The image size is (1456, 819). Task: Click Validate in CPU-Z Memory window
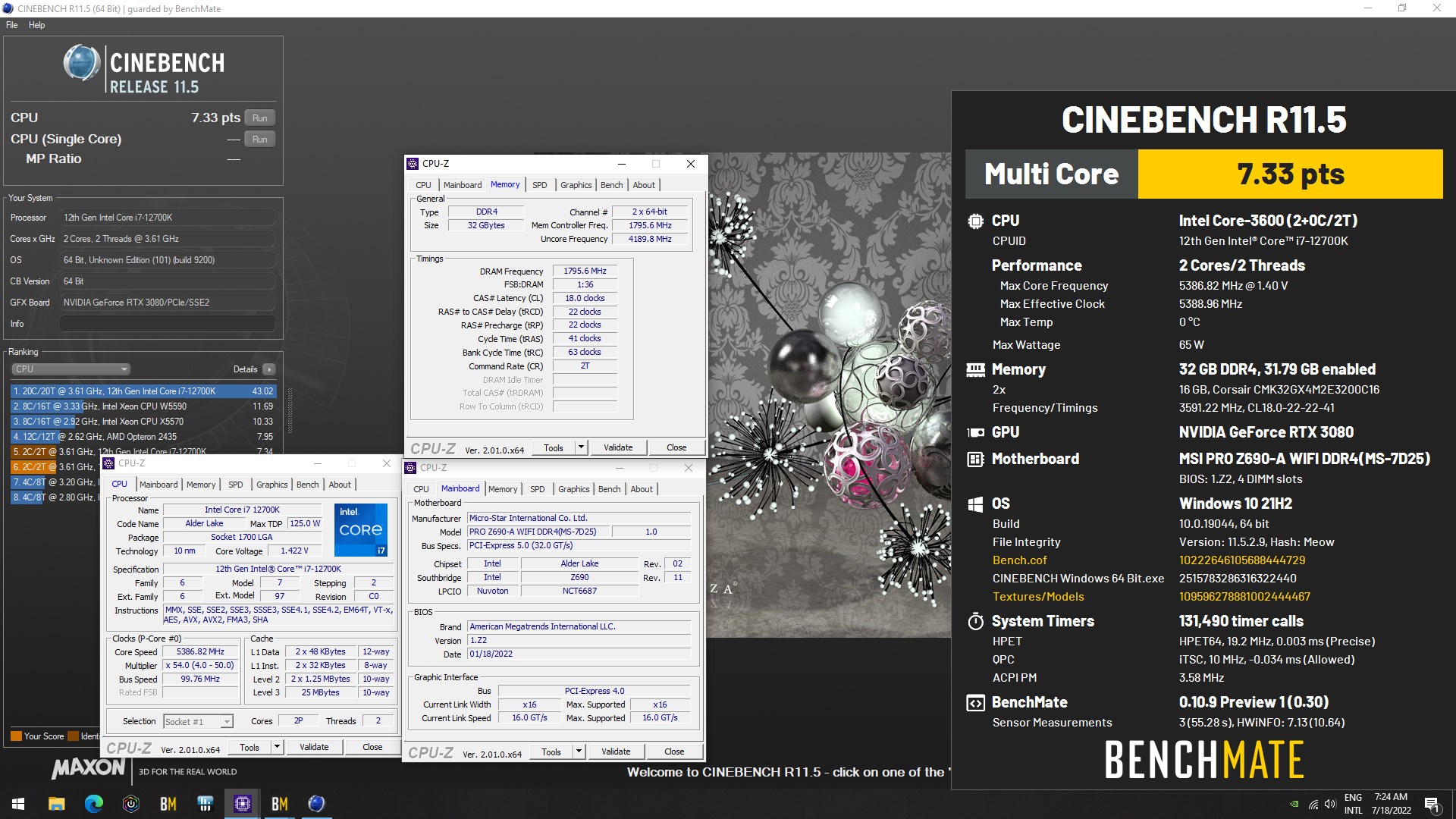[x=618, y=447]
